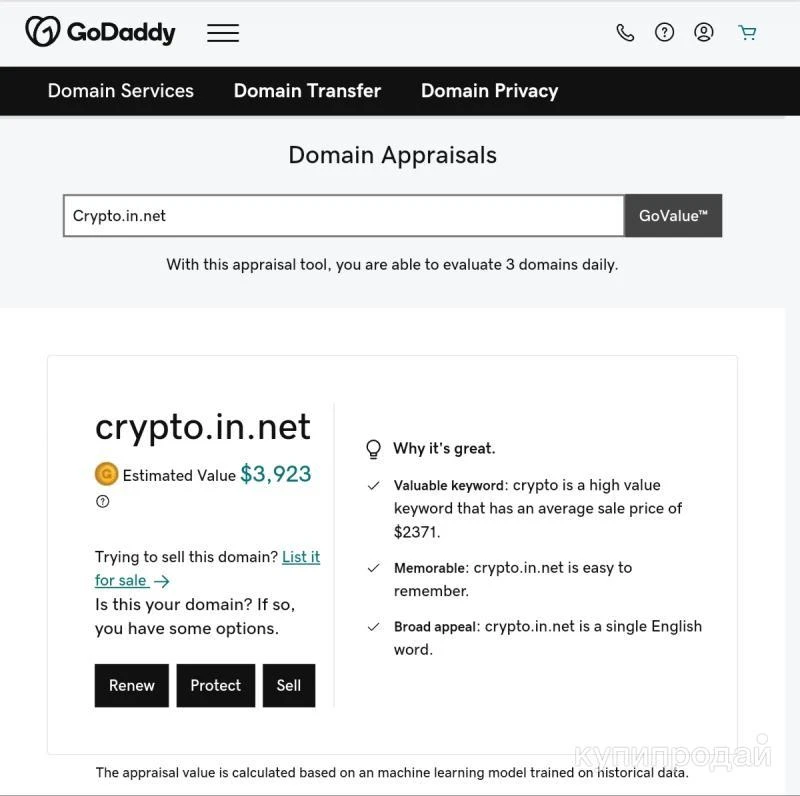Click the lightbulb icon beside Why it's great

[374, 449]
